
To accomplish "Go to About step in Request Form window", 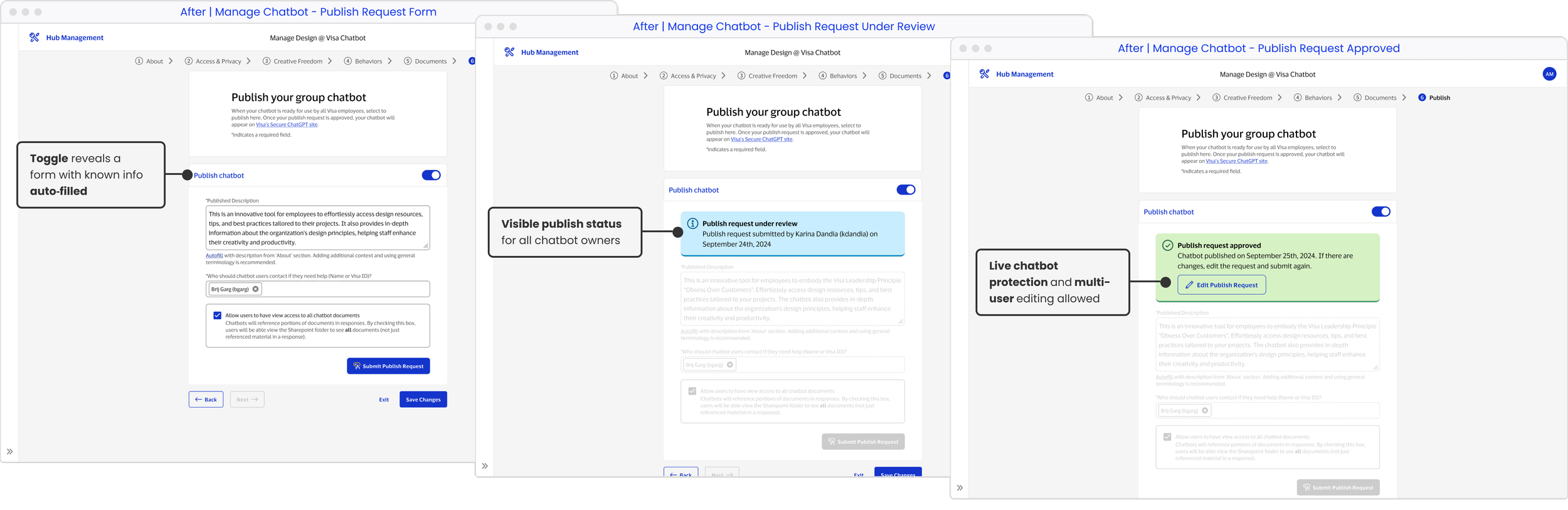I will (149, 61).
